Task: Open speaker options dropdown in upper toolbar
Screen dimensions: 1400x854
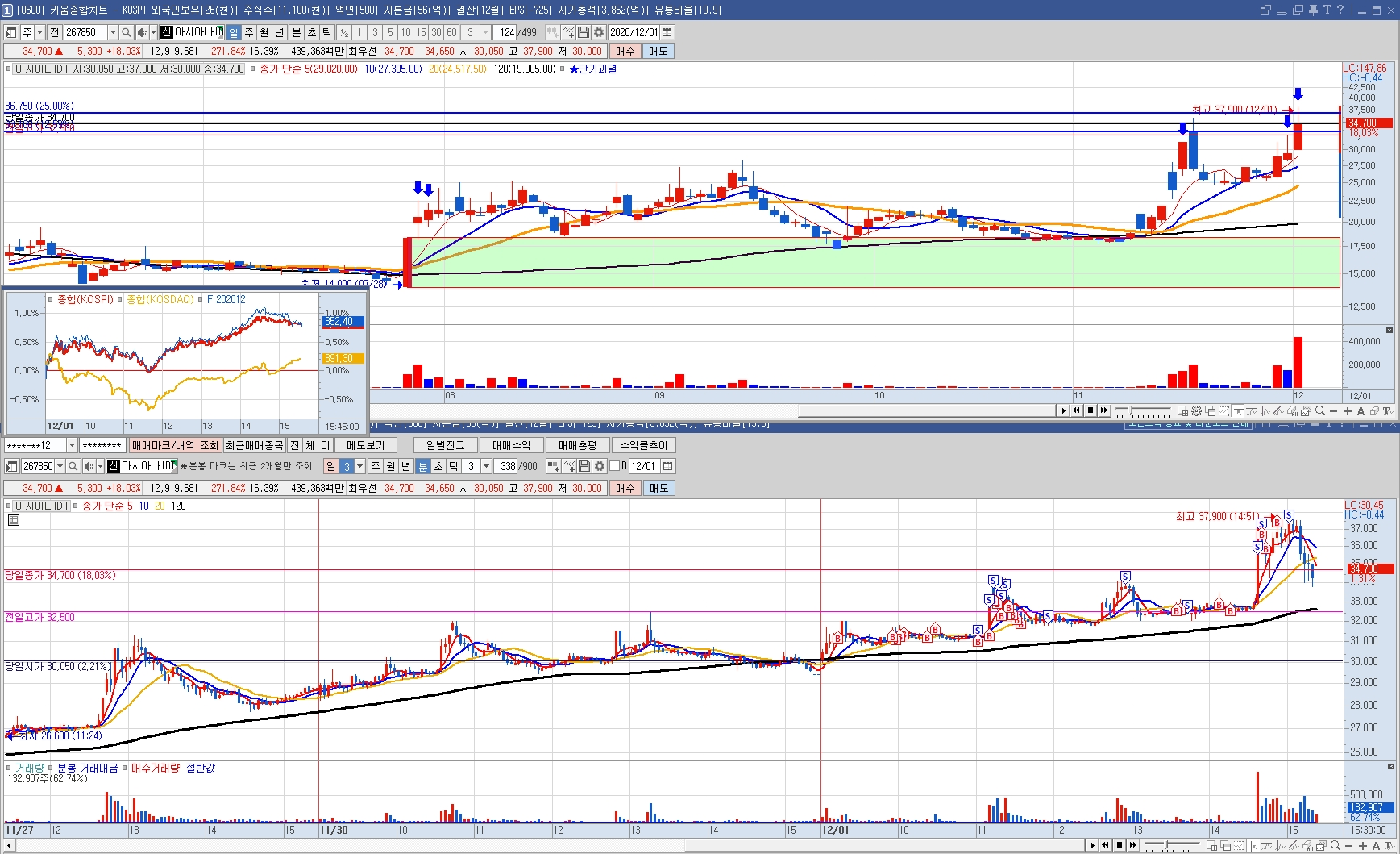Action: 153,32
